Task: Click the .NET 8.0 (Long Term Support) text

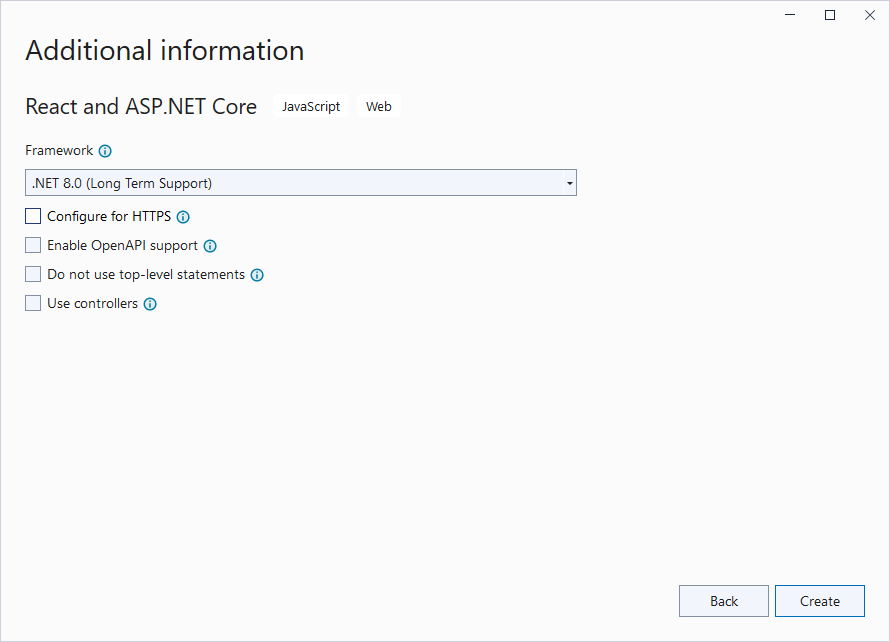Action: click(x=122, y=183)
